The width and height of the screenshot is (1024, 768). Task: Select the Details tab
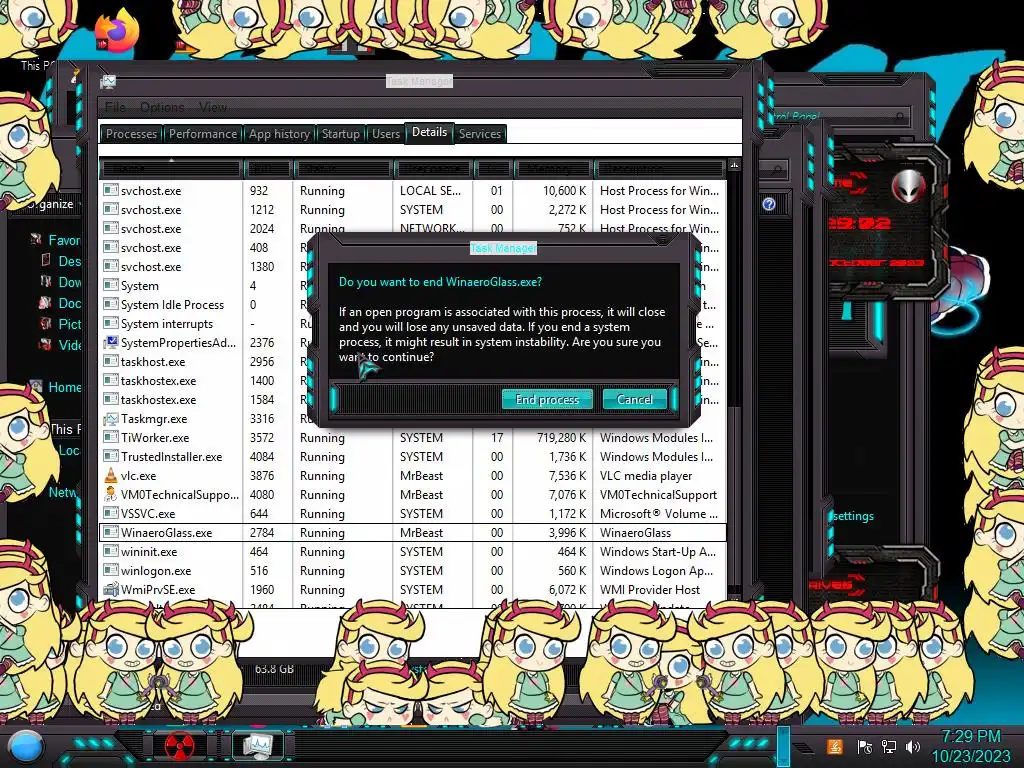[429, 132]
